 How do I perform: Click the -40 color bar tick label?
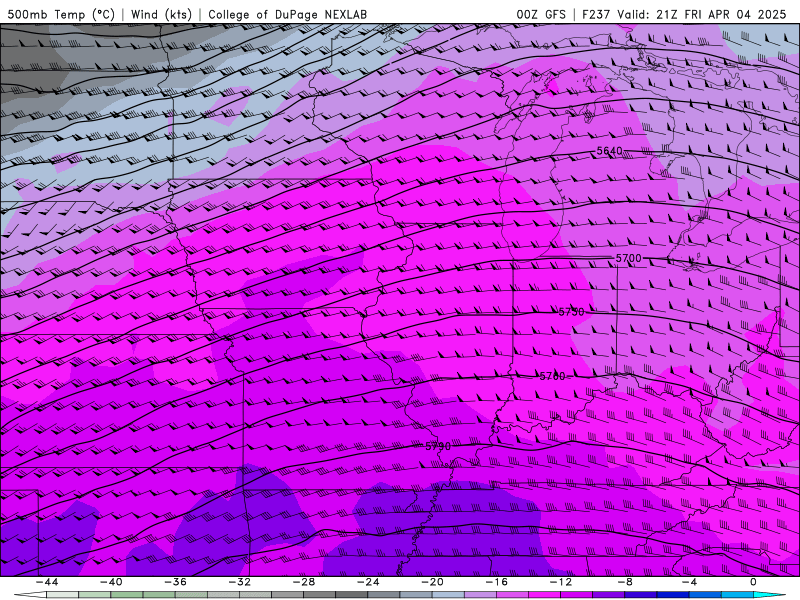[x=111, y=582]
